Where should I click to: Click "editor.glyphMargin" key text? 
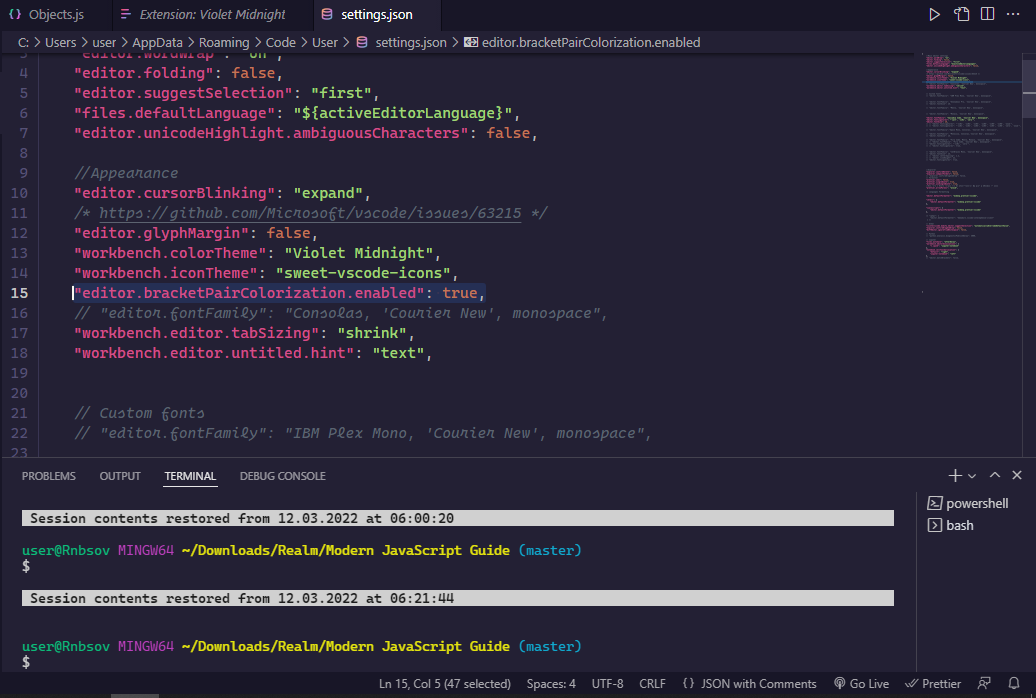tap(161, 233)
